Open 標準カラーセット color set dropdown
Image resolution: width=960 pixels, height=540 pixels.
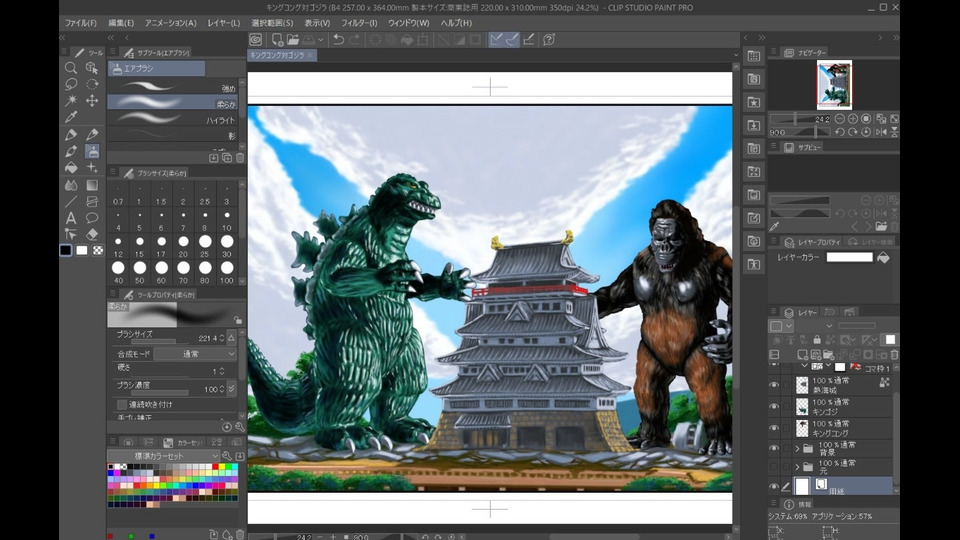pyautogui.click(x=163, y=456)
